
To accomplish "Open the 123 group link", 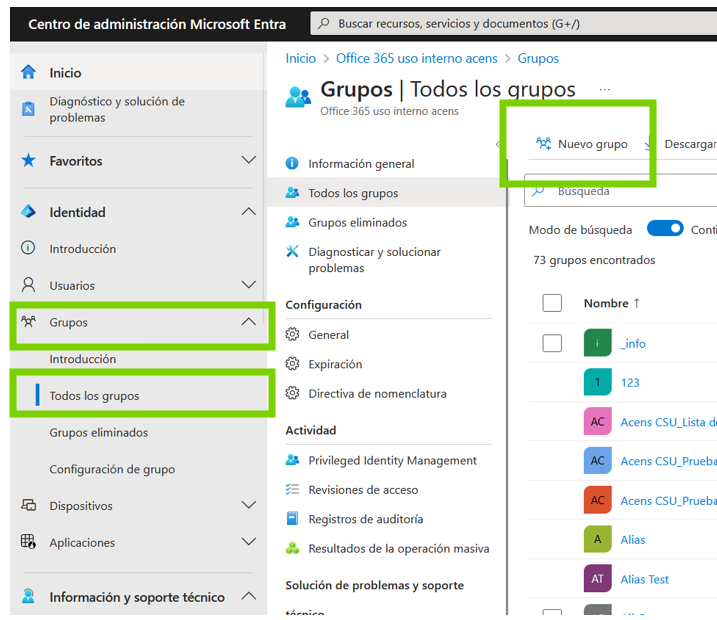I will (630, 382).
